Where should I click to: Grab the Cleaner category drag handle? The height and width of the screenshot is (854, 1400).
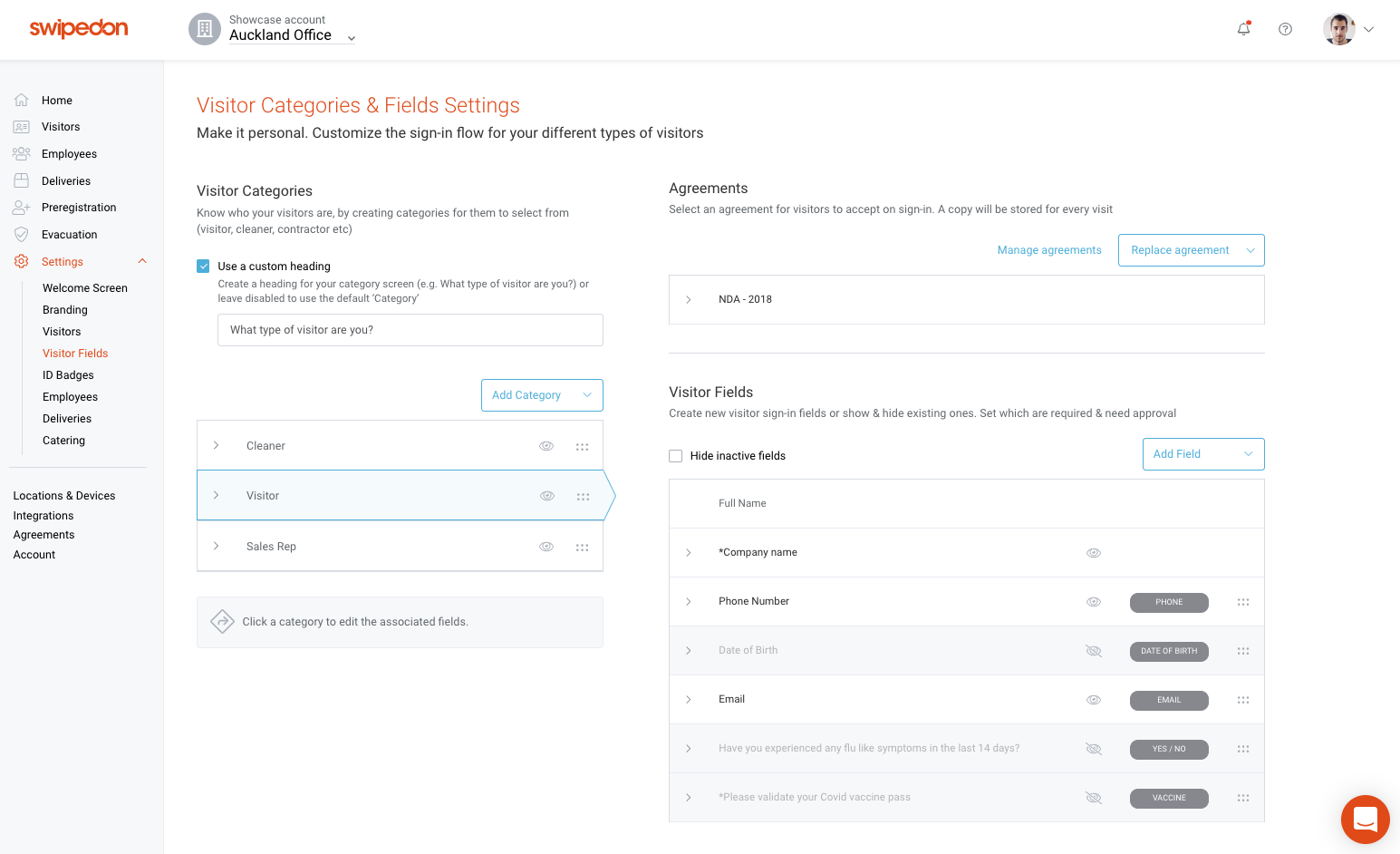[x=583, y=446]
